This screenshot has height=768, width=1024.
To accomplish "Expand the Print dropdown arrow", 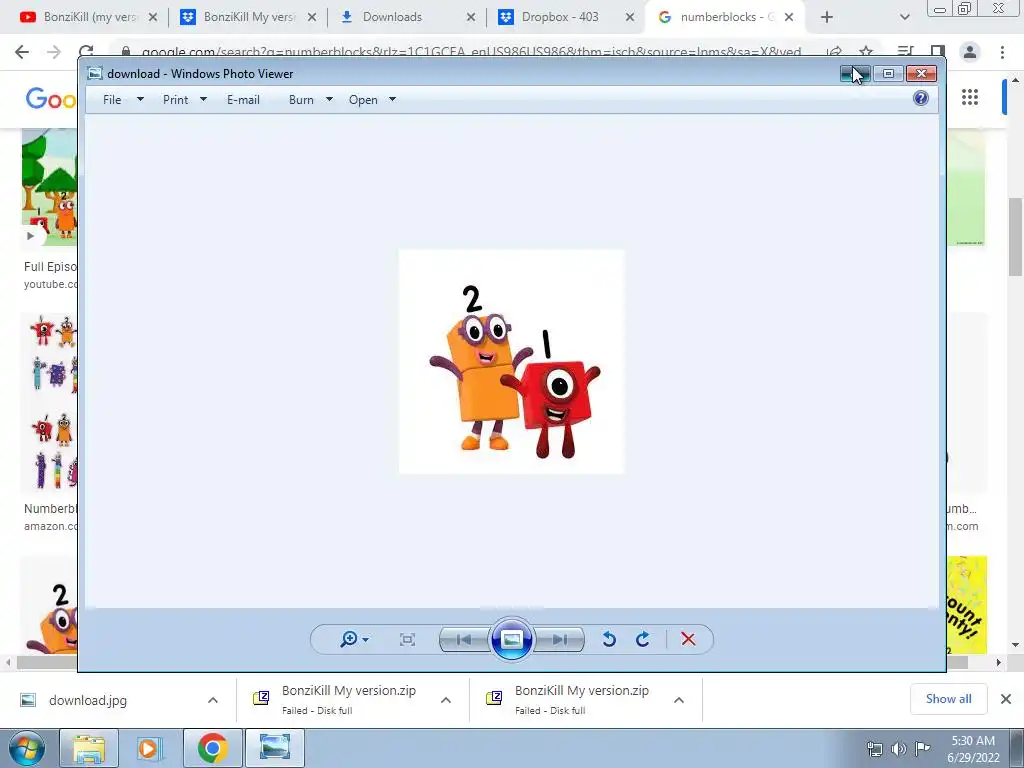I will (203, 99).
